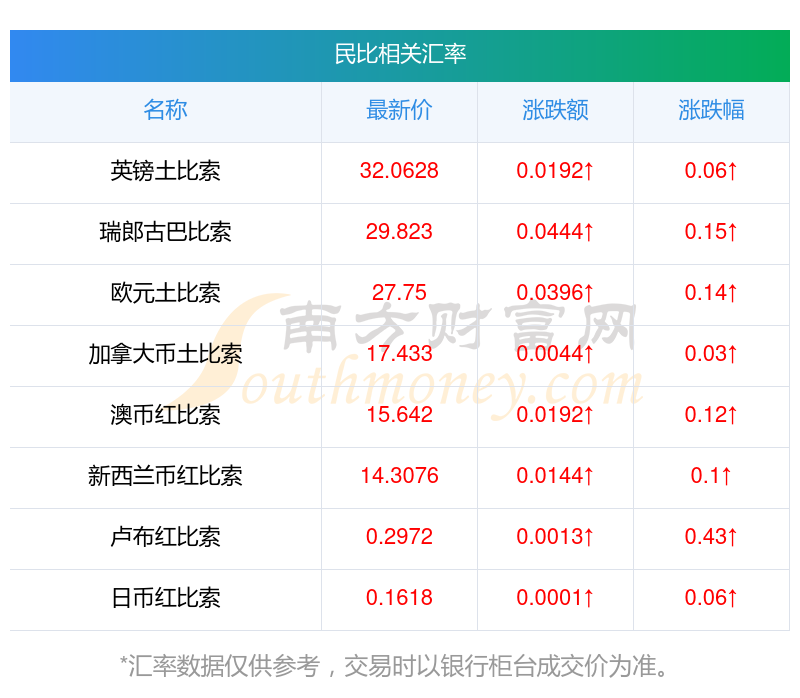Click the 英镑土比索 row name
Viewport: 800px width, 698px height.
coord(165,171)
